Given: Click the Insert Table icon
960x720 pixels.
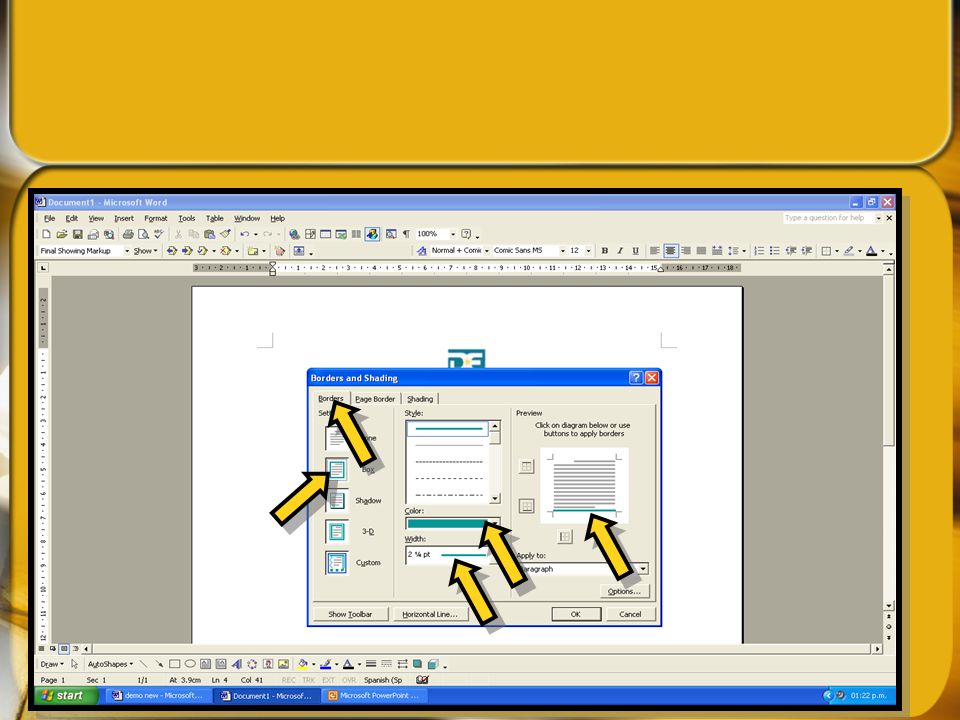Looking at the screenshot, I should [325, 234].
